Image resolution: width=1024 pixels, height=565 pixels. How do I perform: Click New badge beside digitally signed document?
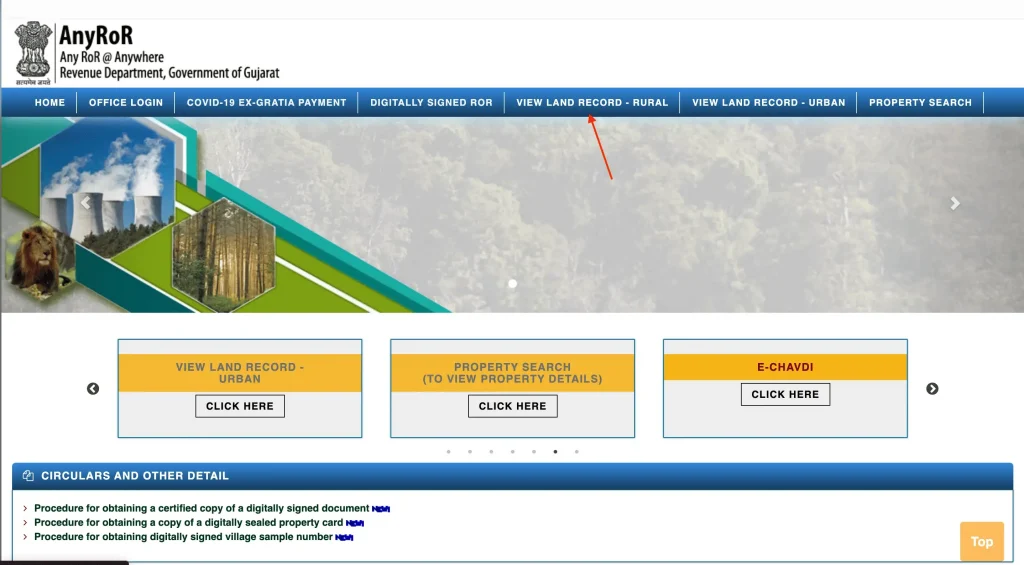(381, 509)
